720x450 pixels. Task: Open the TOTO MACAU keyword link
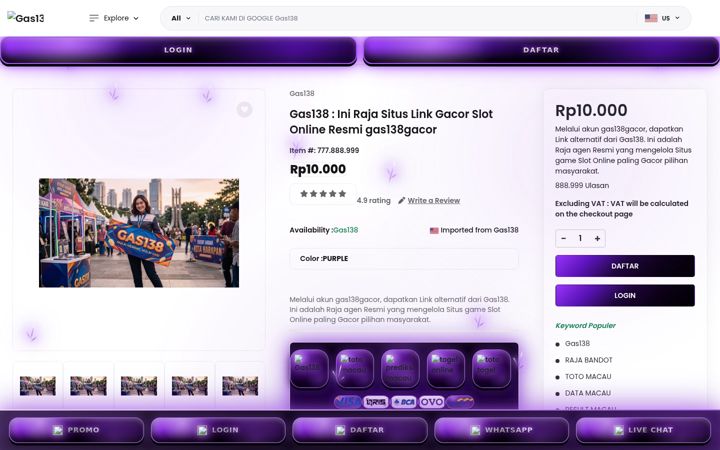588,377
